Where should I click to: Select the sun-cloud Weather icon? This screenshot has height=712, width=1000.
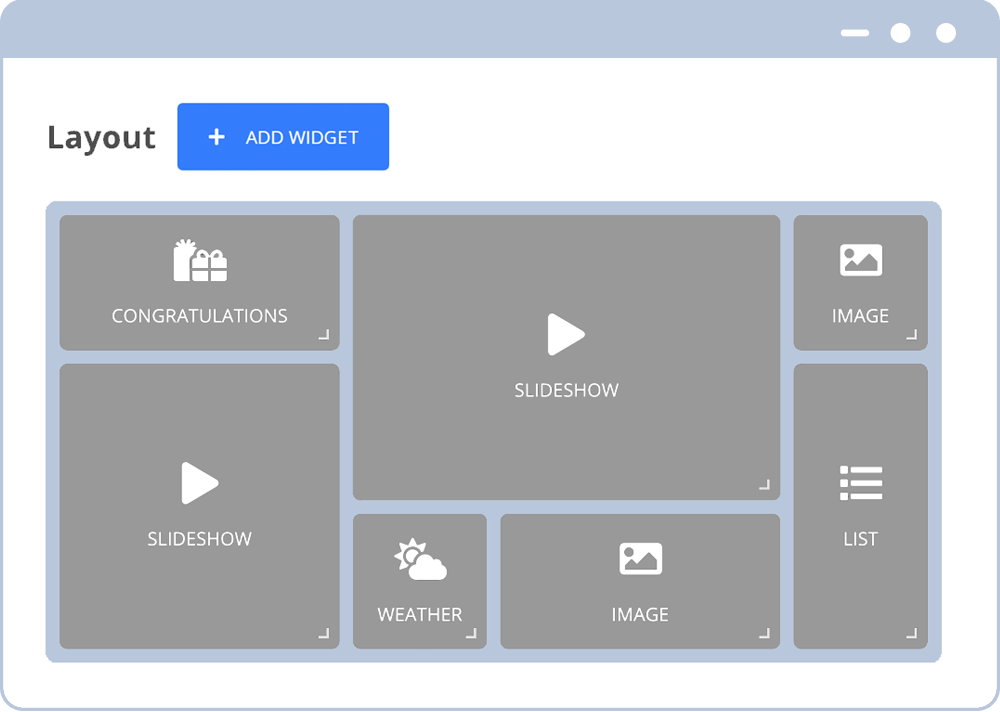(x=420, y=560)
